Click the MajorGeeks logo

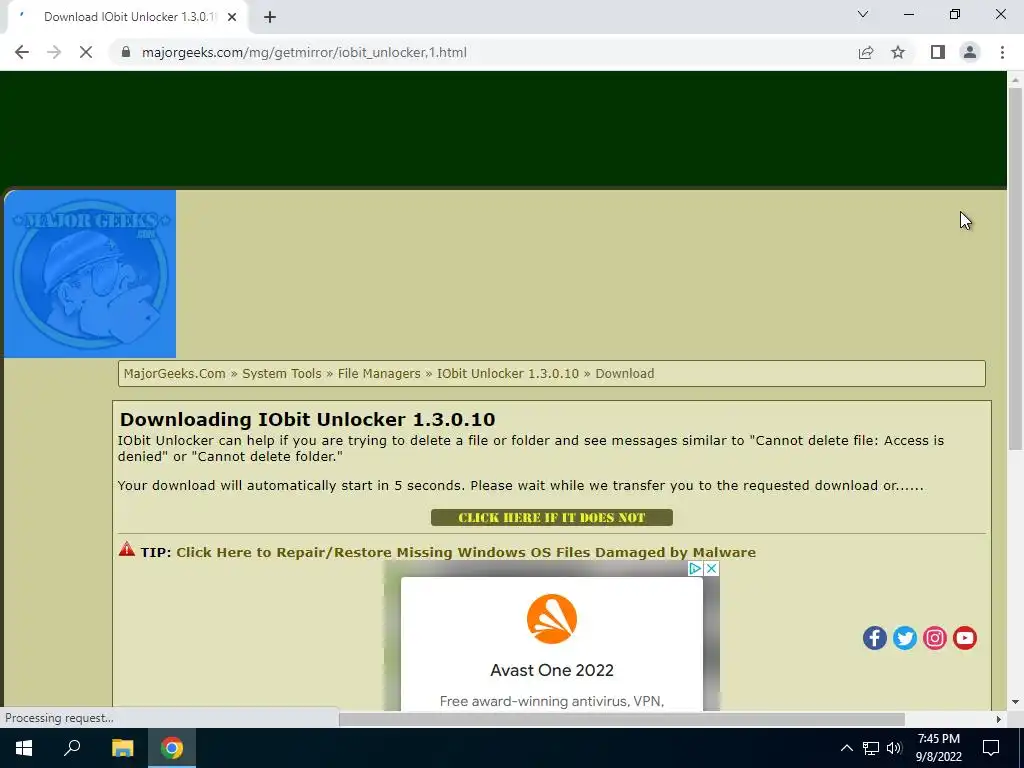(x=90, y=274)
